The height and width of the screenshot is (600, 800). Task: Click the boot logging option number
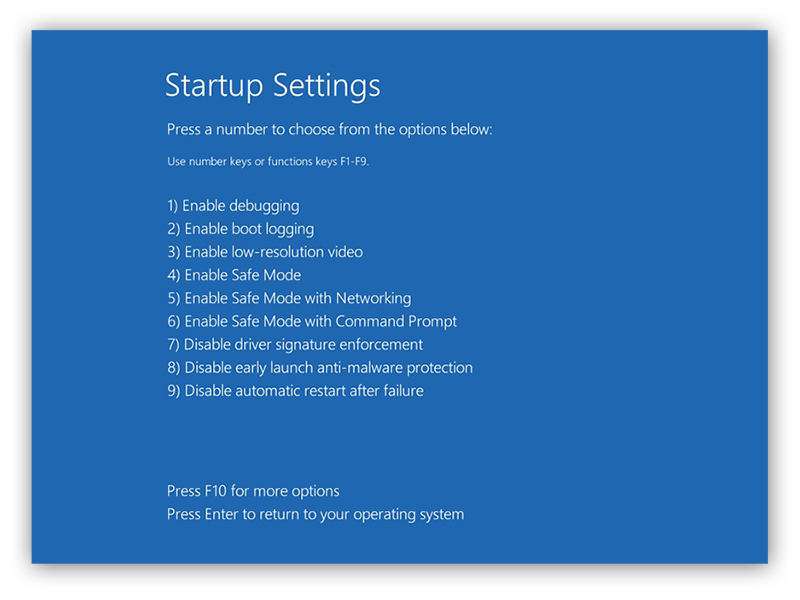coord(171,228)
